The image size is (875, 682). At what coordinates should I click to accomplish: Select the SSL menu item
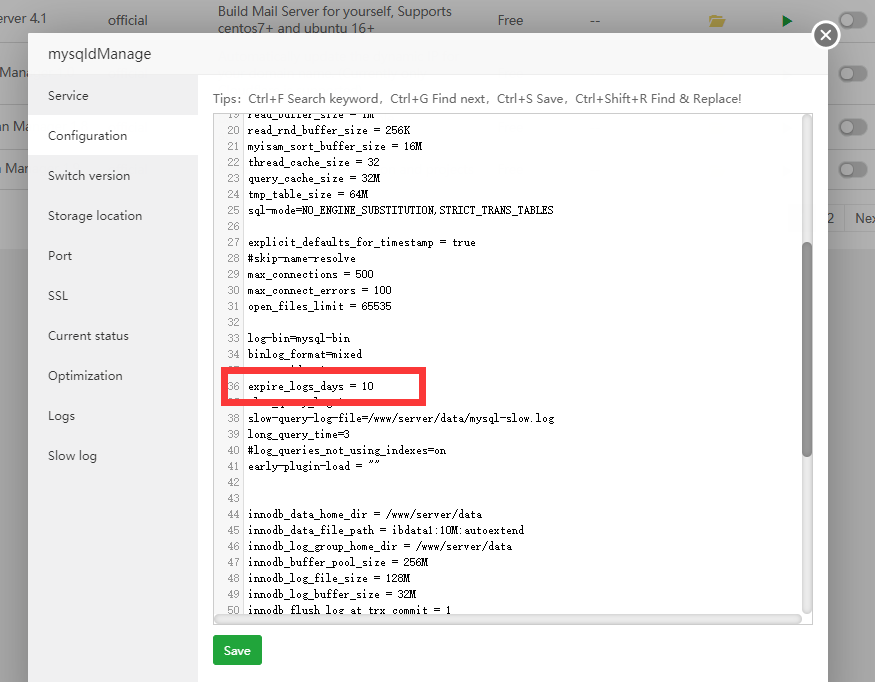(x=59, y=296)
